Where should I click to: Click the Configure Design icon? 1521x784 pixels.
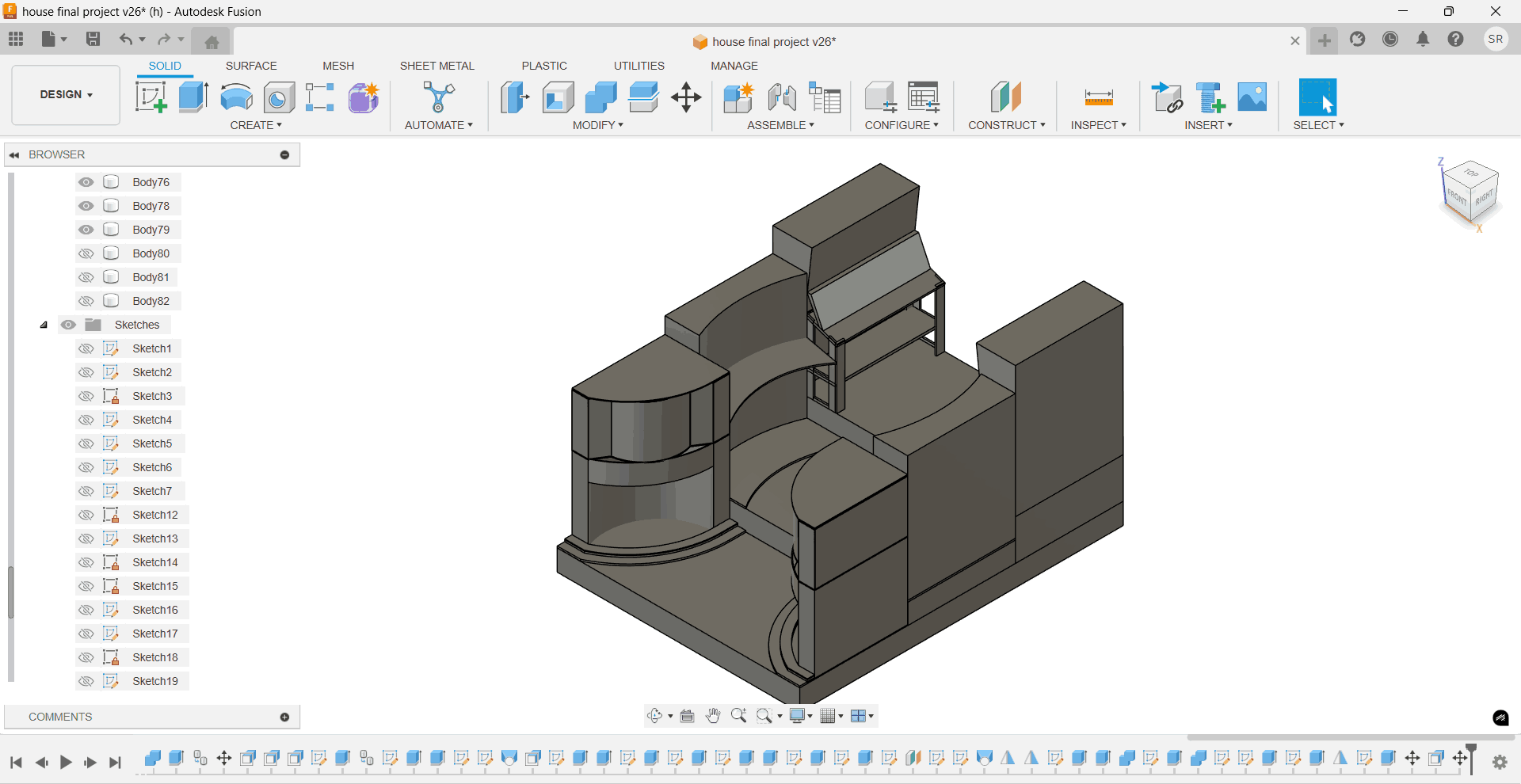coord(880,97)
